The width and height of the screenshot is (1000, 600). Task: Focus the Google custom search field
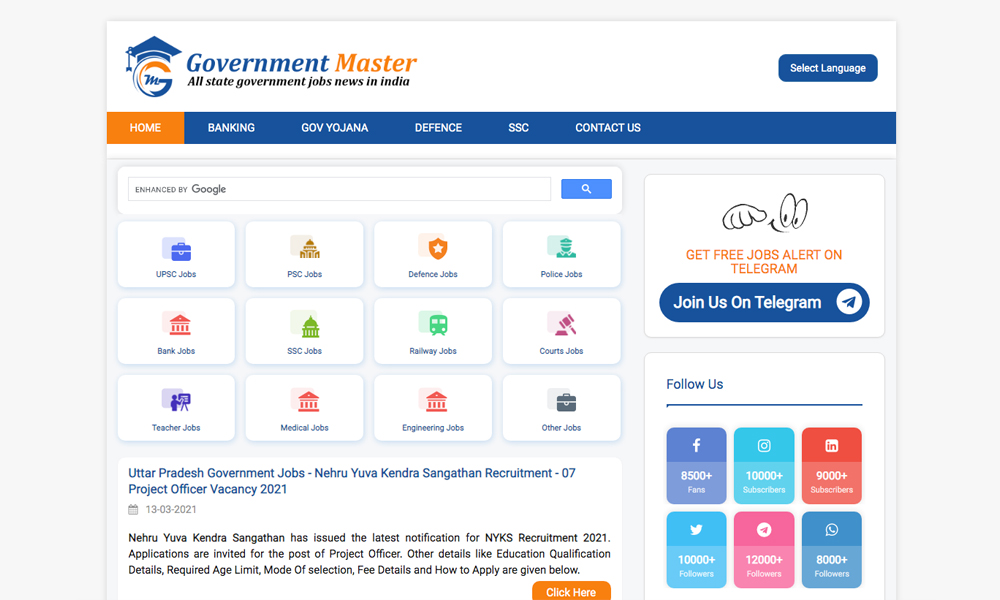pyautogui.click(x=340, y=189)
